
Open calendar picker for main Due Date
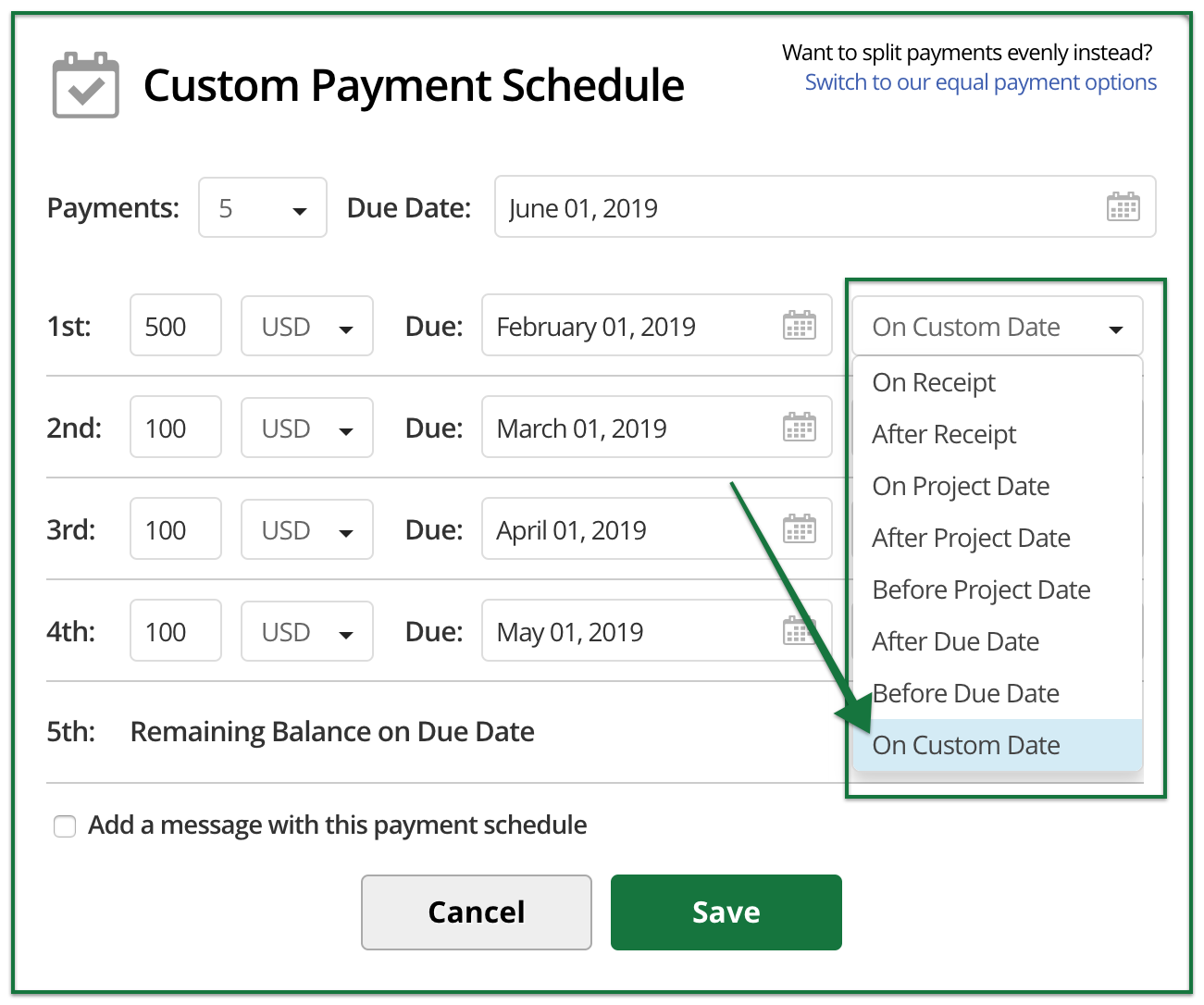[x=1123, y=207]
